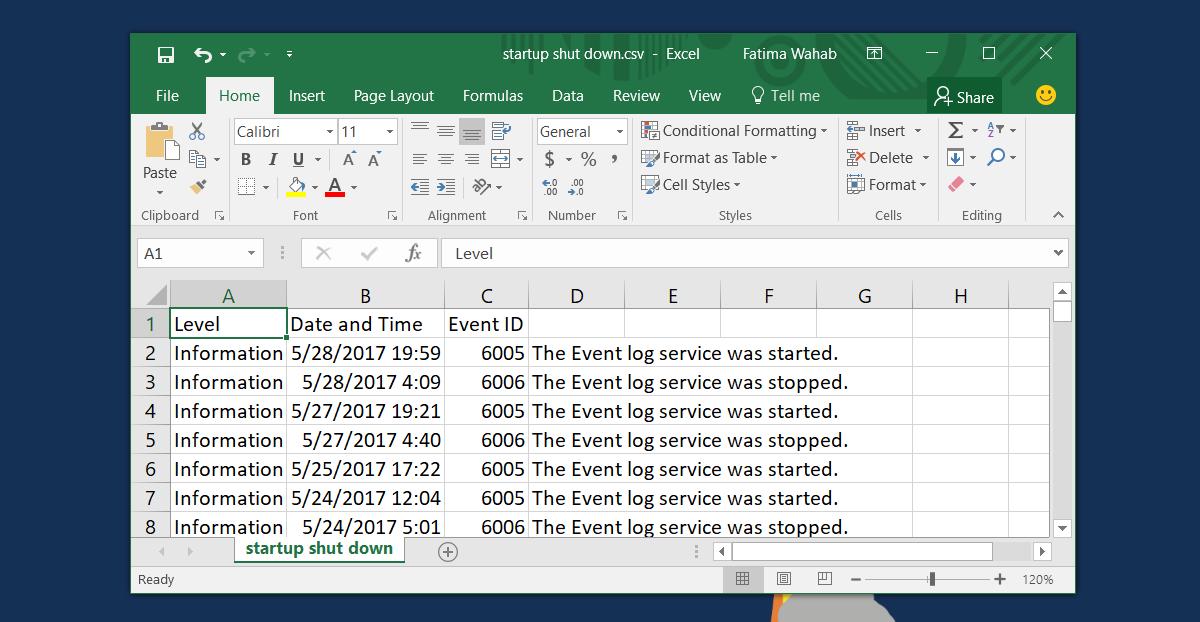Merge and center cells icon
The width and height of the screenshot is (1200, 622).
pos(499,159)
